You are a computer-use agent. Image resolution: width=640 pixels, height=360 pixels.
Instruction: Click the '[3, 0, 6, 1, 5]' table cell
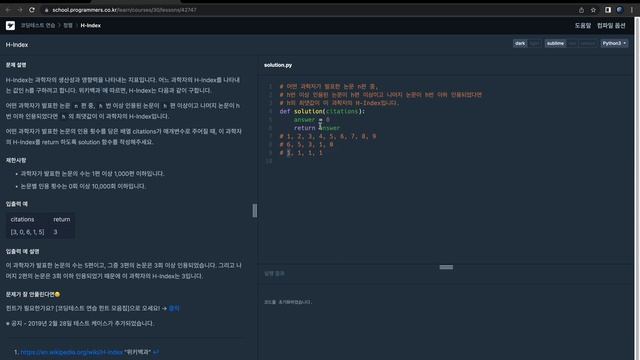[27, 232]
